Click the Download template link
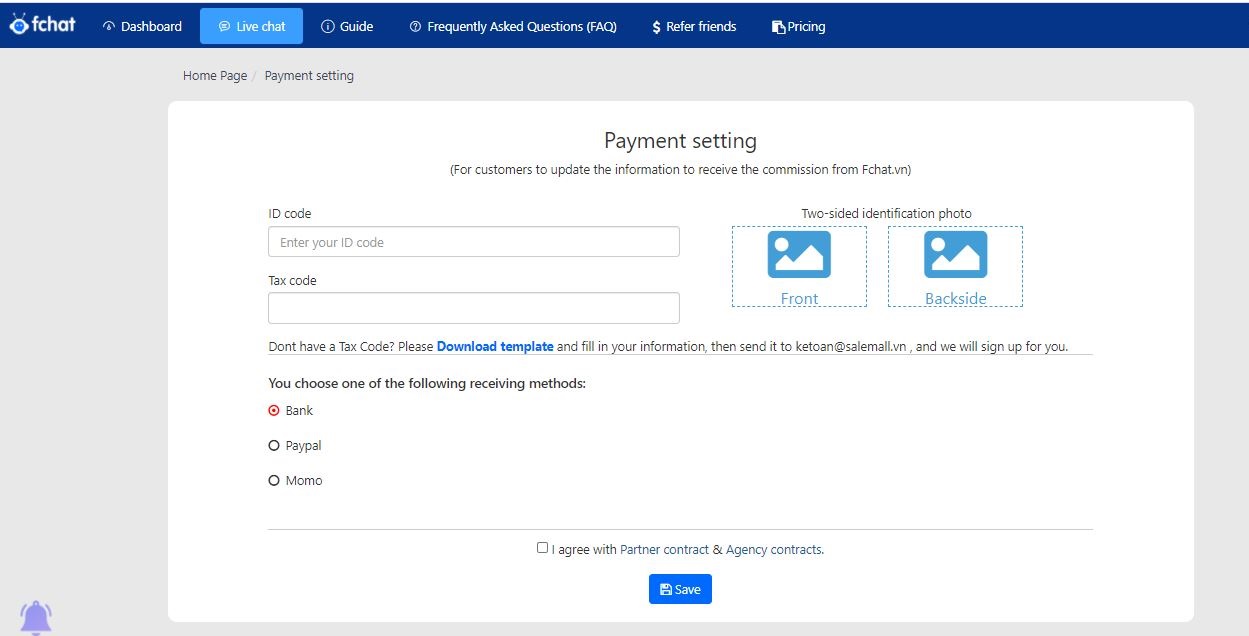 [x=495, y=347]
